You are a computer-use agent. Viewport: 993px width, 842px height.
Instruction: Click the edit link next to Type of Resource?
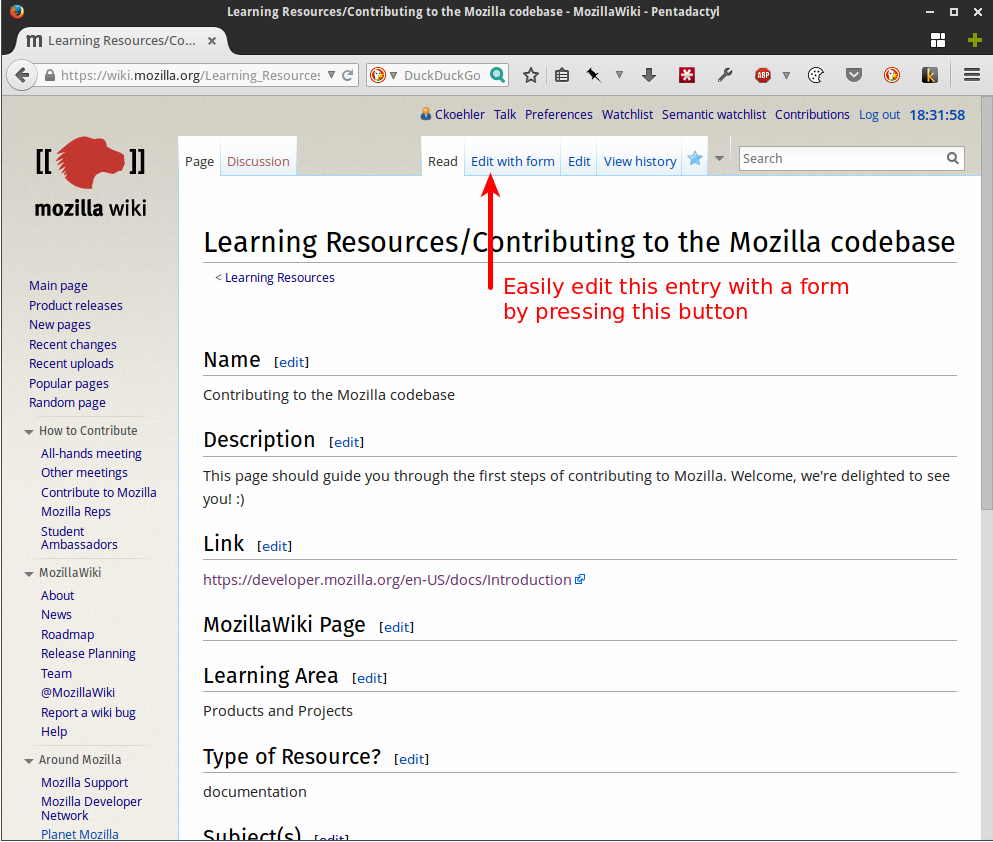[x=411, y=759]
